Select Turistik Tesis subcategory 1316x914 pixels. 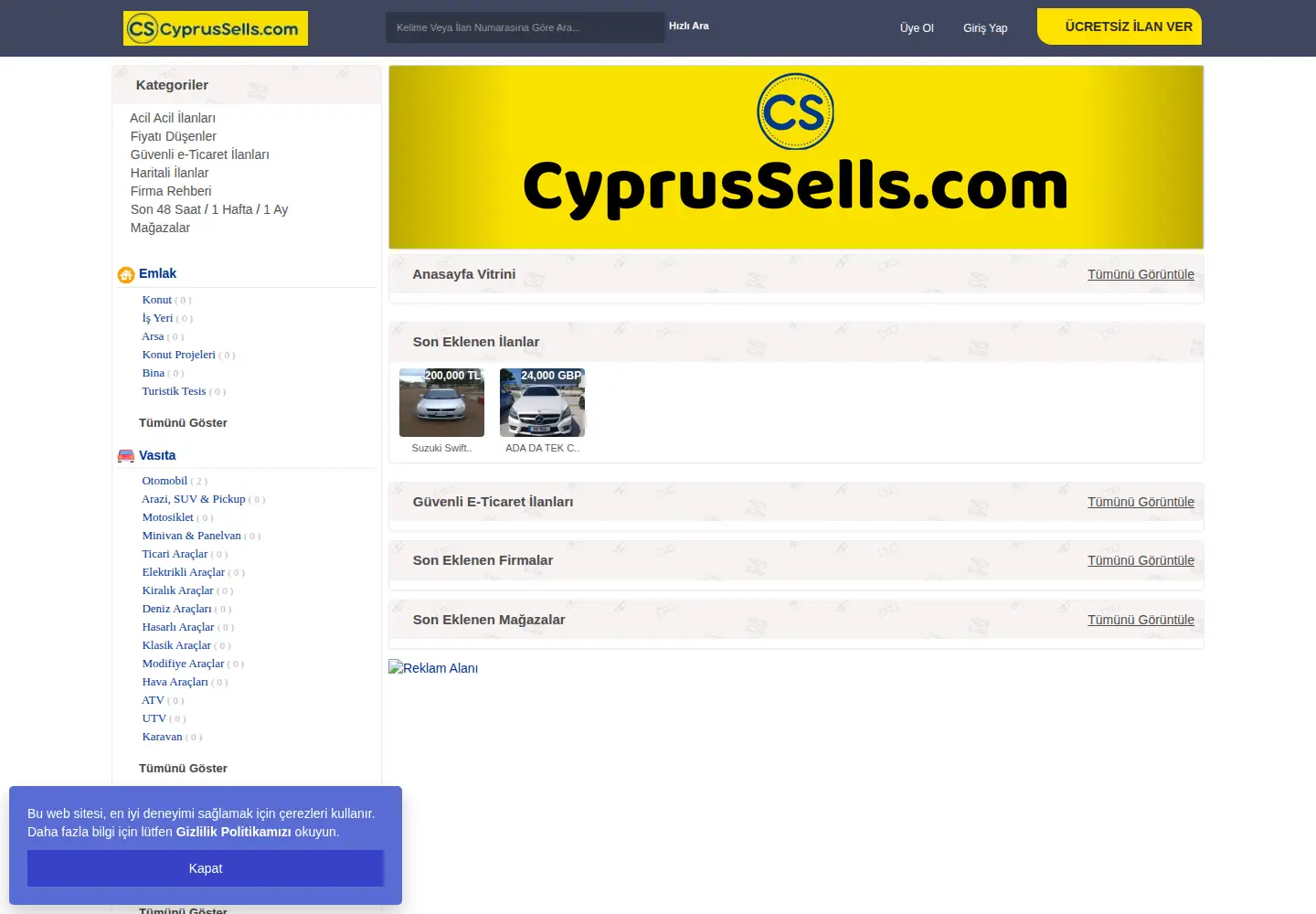[174, 391]
